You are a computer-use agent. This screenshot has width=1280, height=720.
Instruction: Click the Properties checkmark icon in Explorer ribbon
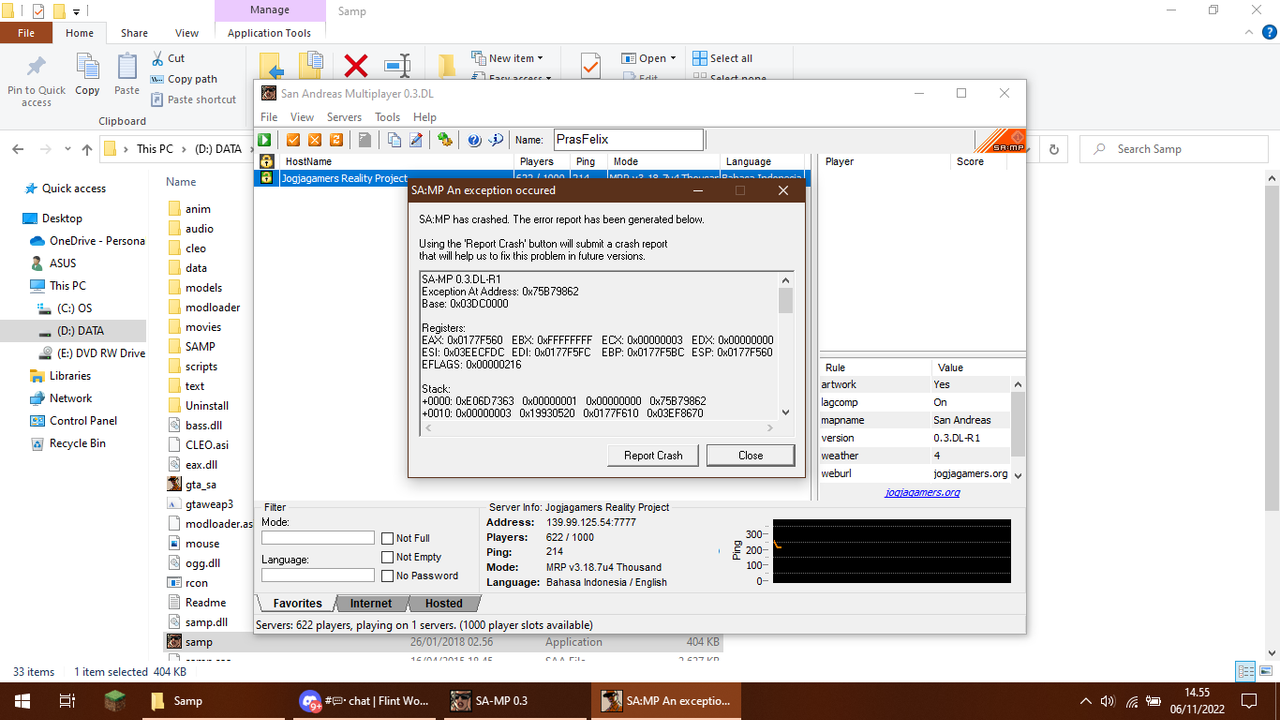[x=590, y=66]
